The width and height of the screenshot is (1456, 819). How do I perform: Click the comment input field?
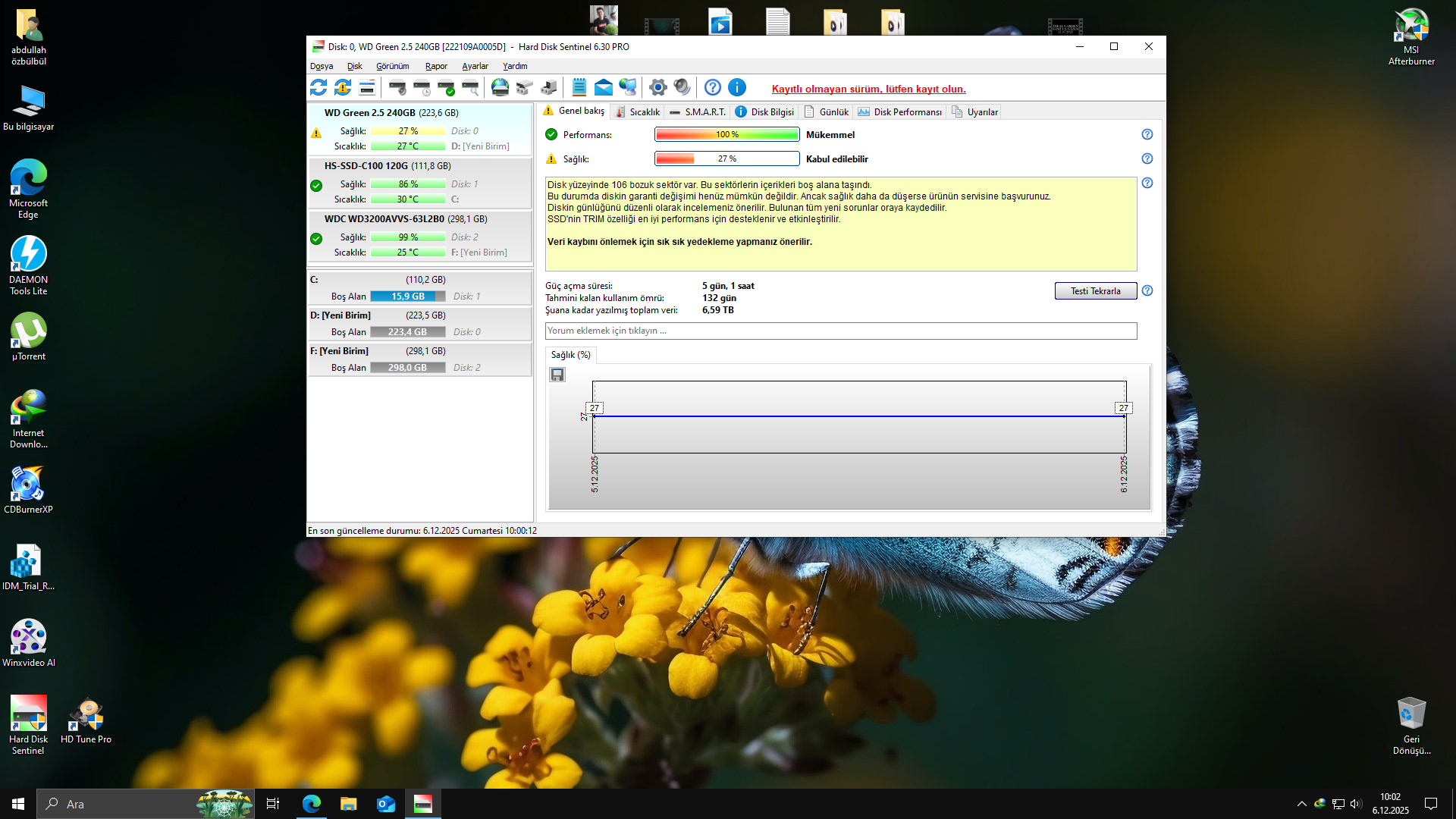(x=840, y=331)
